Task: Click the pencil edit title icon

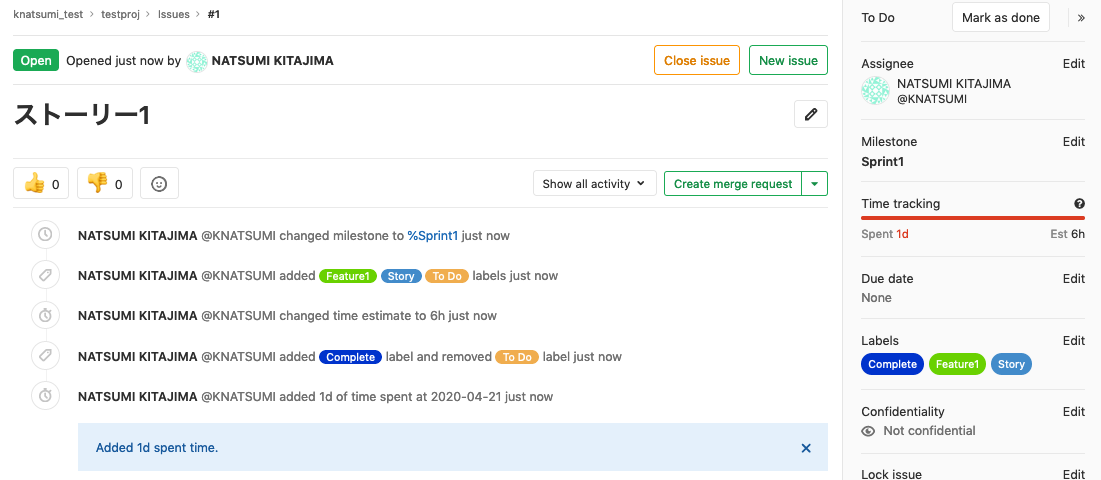Action: [811, 114]
